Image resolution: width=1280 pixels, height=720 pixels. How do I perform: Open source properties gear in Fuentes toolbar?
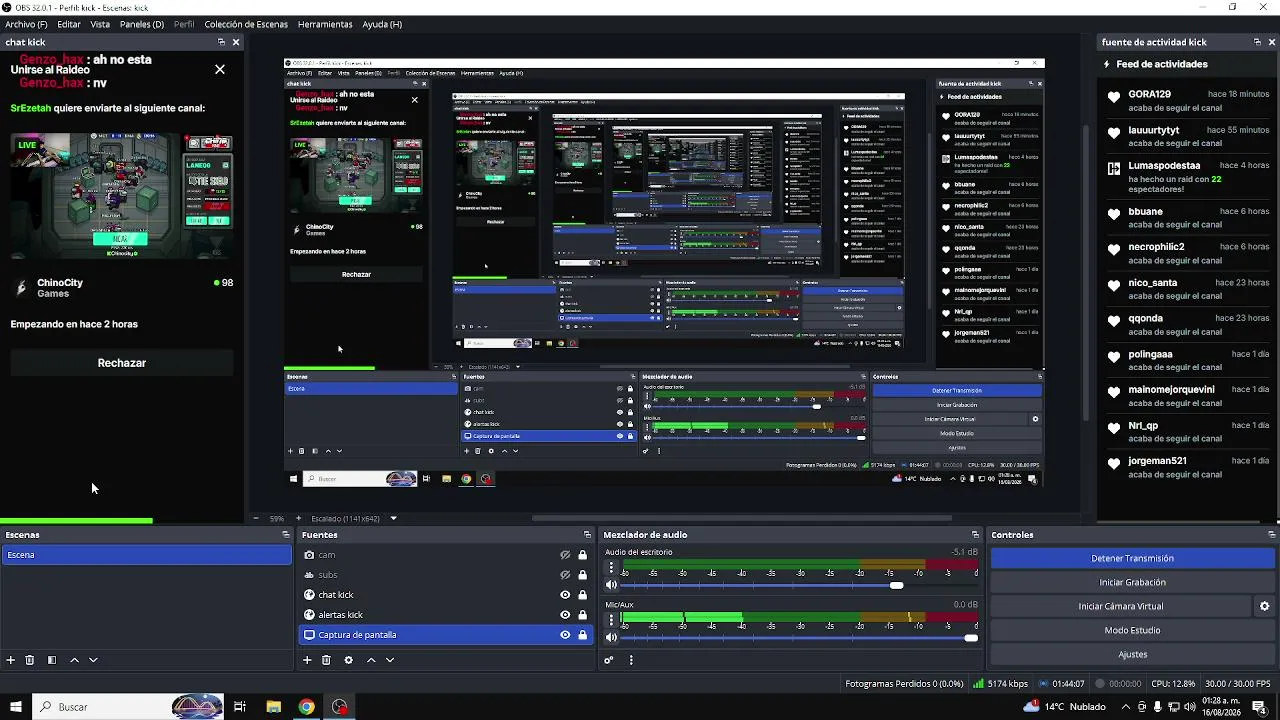point(348,660)
